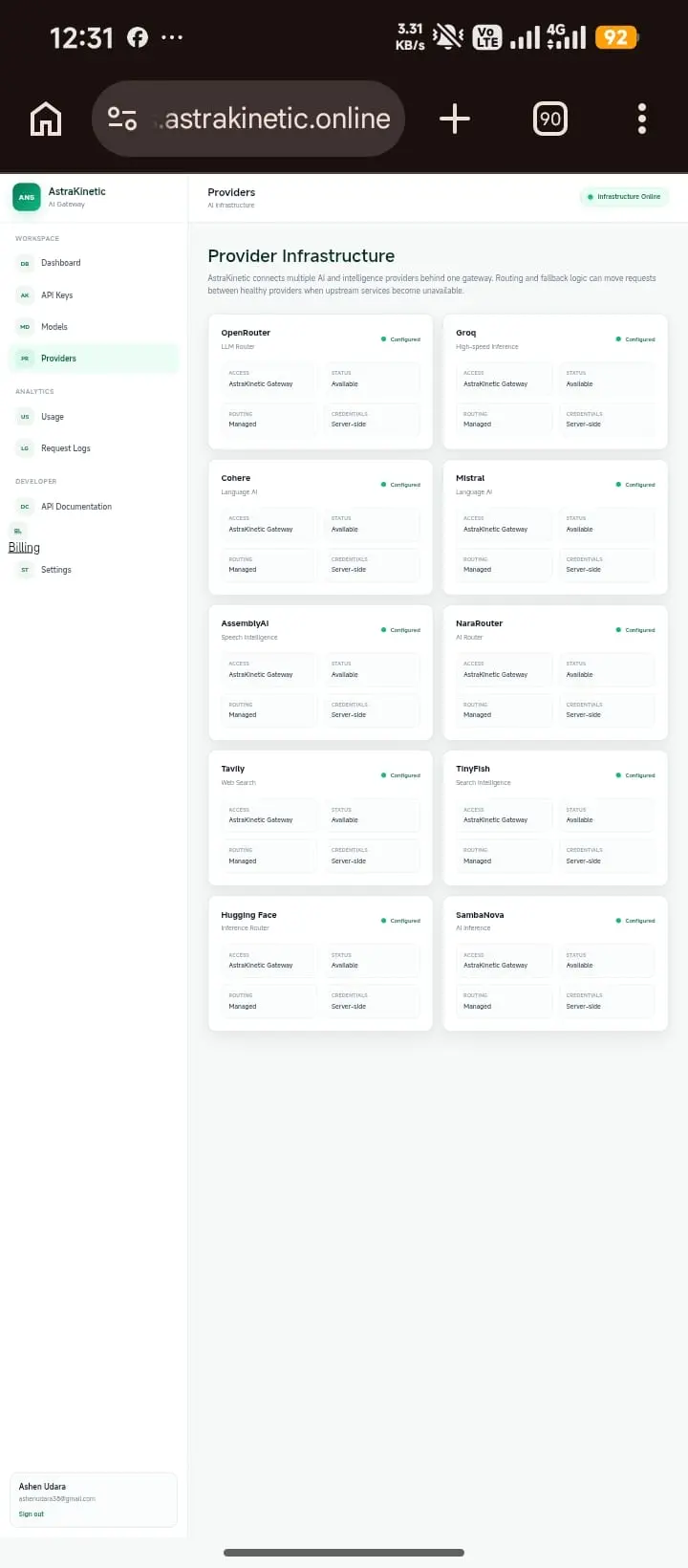Click Configured badge on AssemblyAI card

point(400,630)
